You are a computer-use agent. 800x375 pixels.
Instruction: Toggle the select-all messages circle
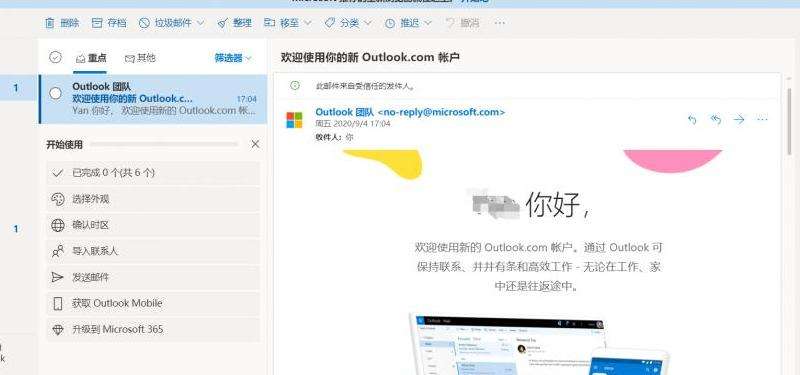click(55, 57)
